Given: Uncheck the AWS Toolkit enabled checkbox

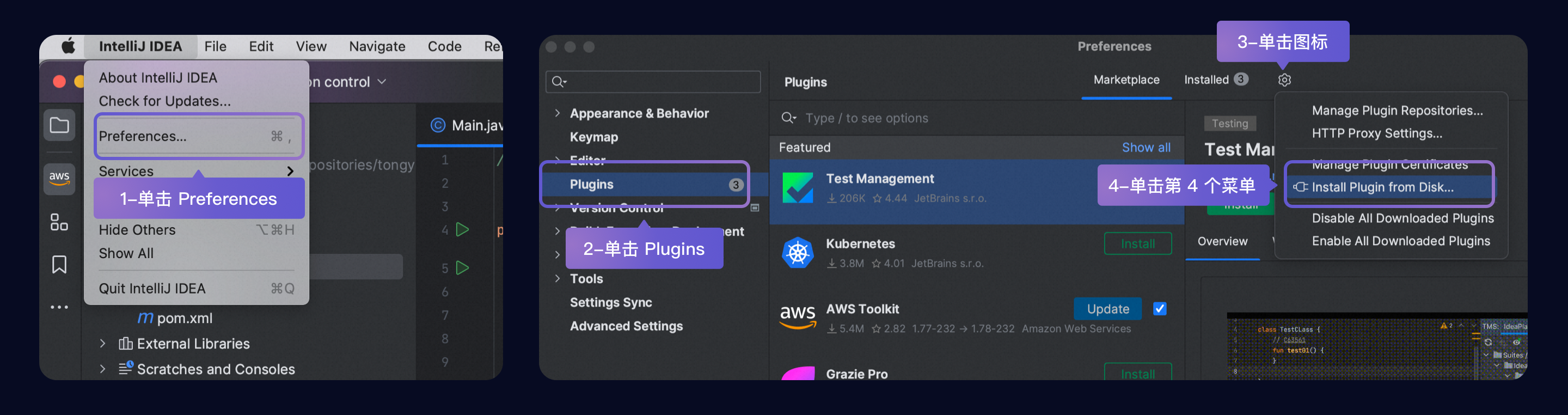Looking at the screenshot, I should (x=1160, y=308).
